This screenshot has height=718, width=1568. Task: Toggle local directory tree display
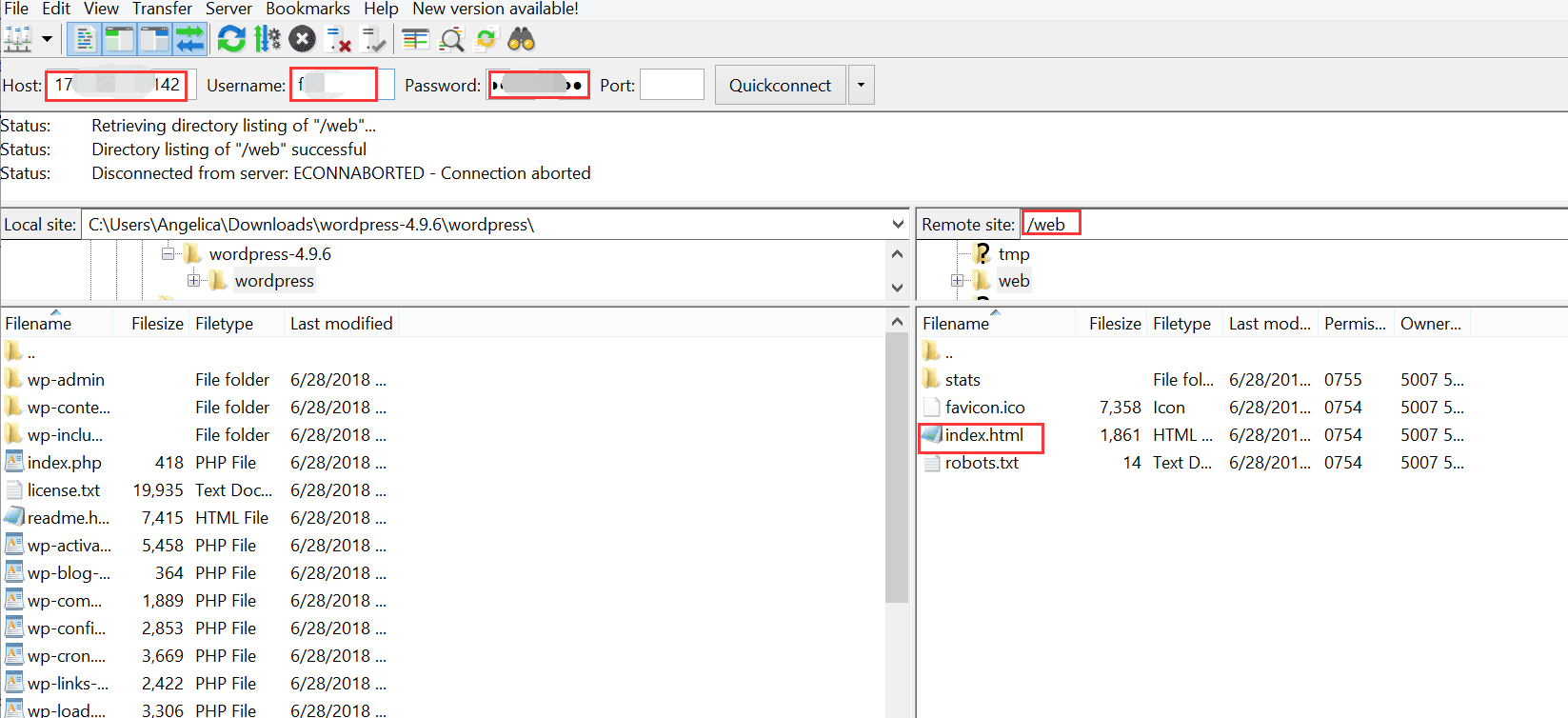tap(119, 40)
